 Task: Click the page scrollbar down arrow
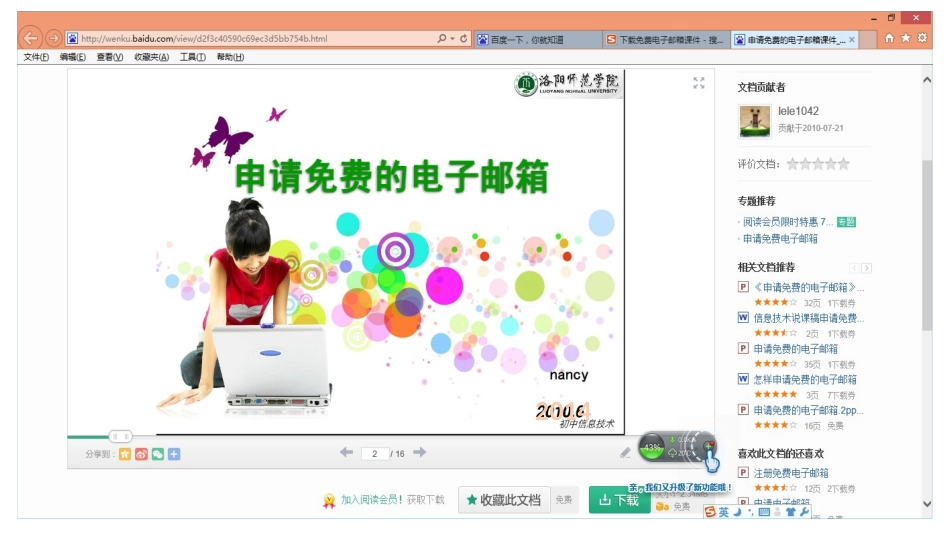927,503
